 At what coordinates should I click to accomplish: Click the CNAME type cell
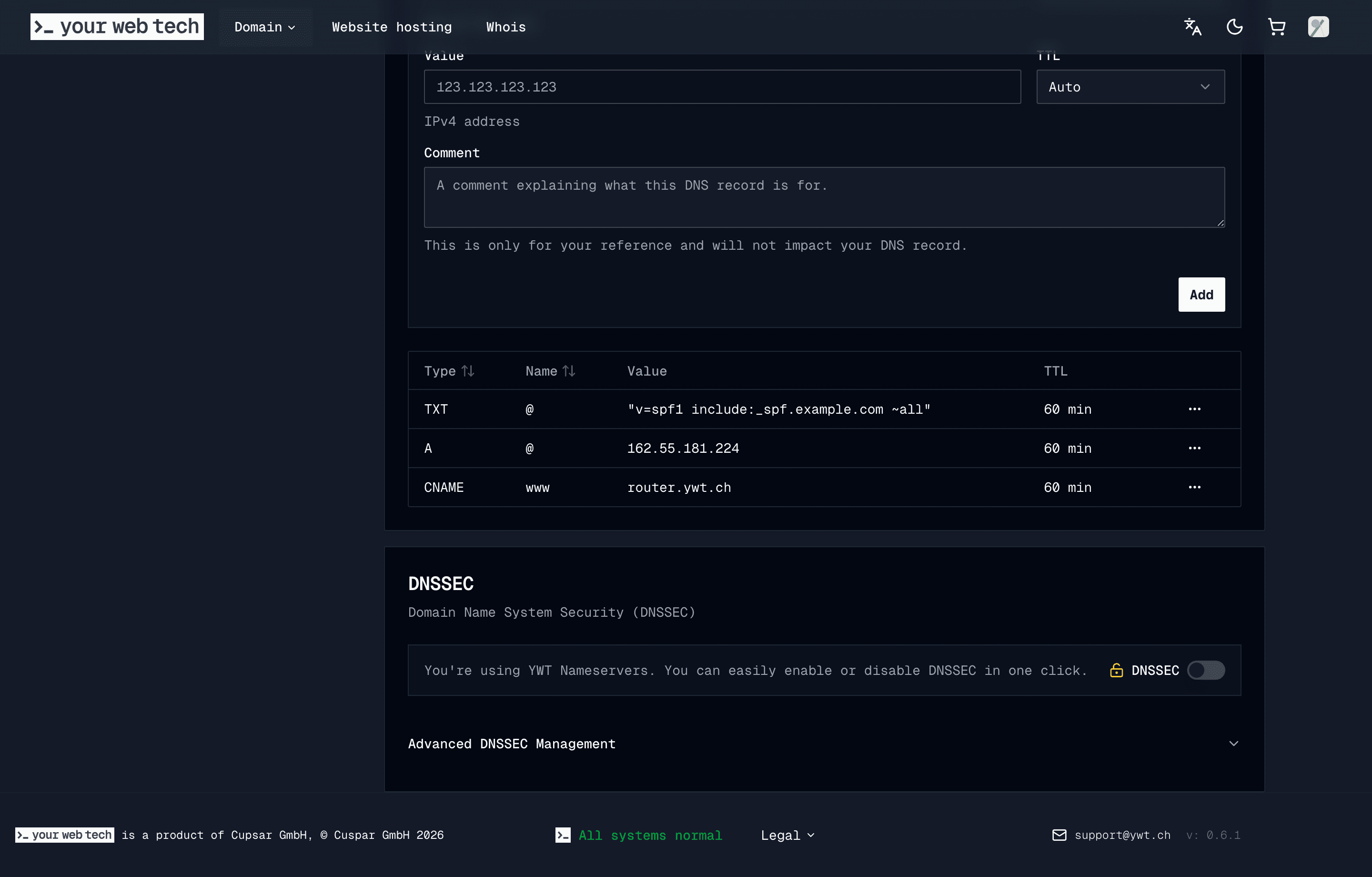[443, 488]
